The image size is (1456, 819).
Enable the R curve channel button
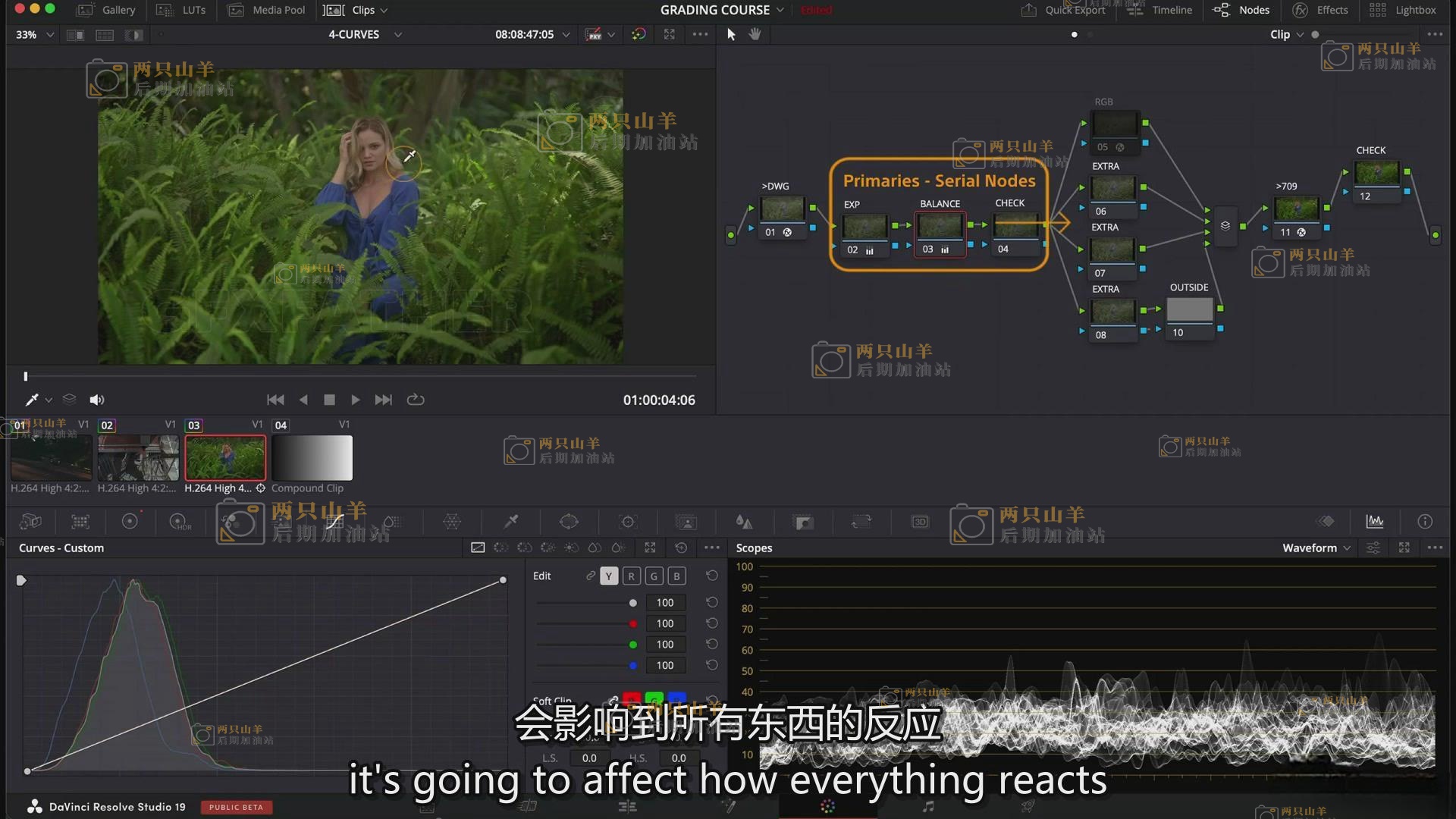(x=631, y=576)
